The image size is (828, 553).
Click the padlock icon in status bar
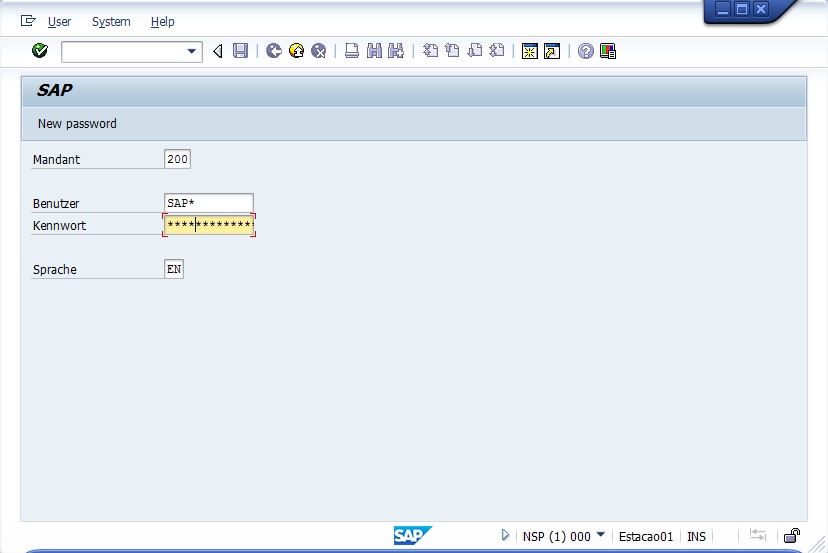point(791,536)
